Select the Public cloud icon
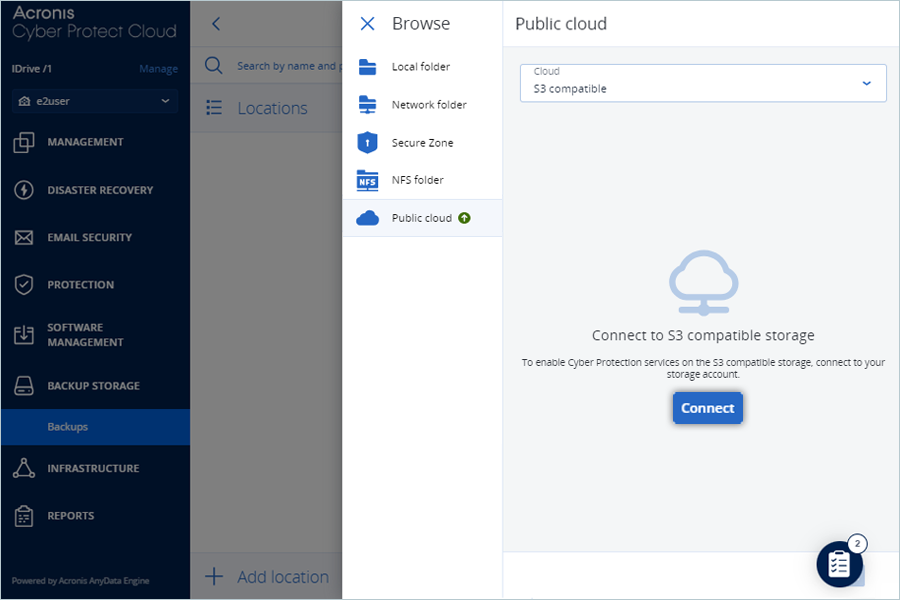This screenshot has width=900, height=600. [x=367, y=218]
